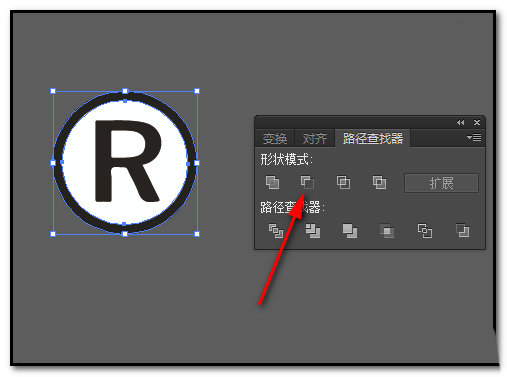Screen dimensions: 507x377
Task: Click the Exclude shape mode icon
Action: 379,182
